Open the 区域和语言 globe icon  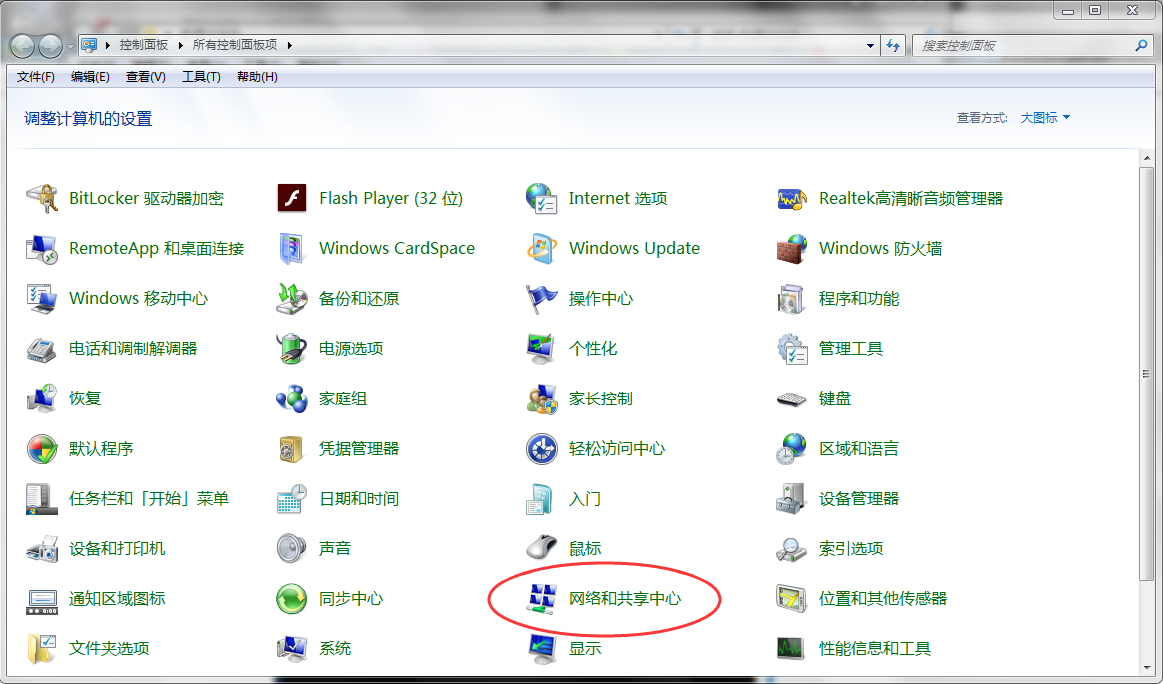coord(791,449)
